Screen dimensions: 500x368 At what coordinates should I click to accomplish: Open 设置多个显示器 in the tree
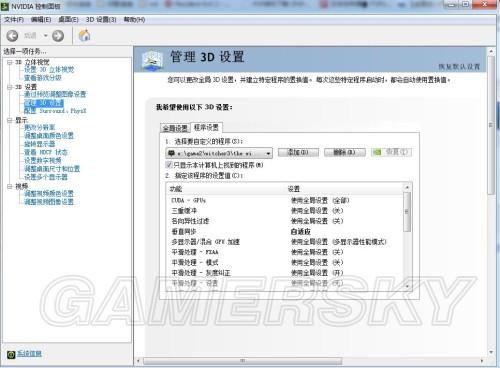[46, 177]
